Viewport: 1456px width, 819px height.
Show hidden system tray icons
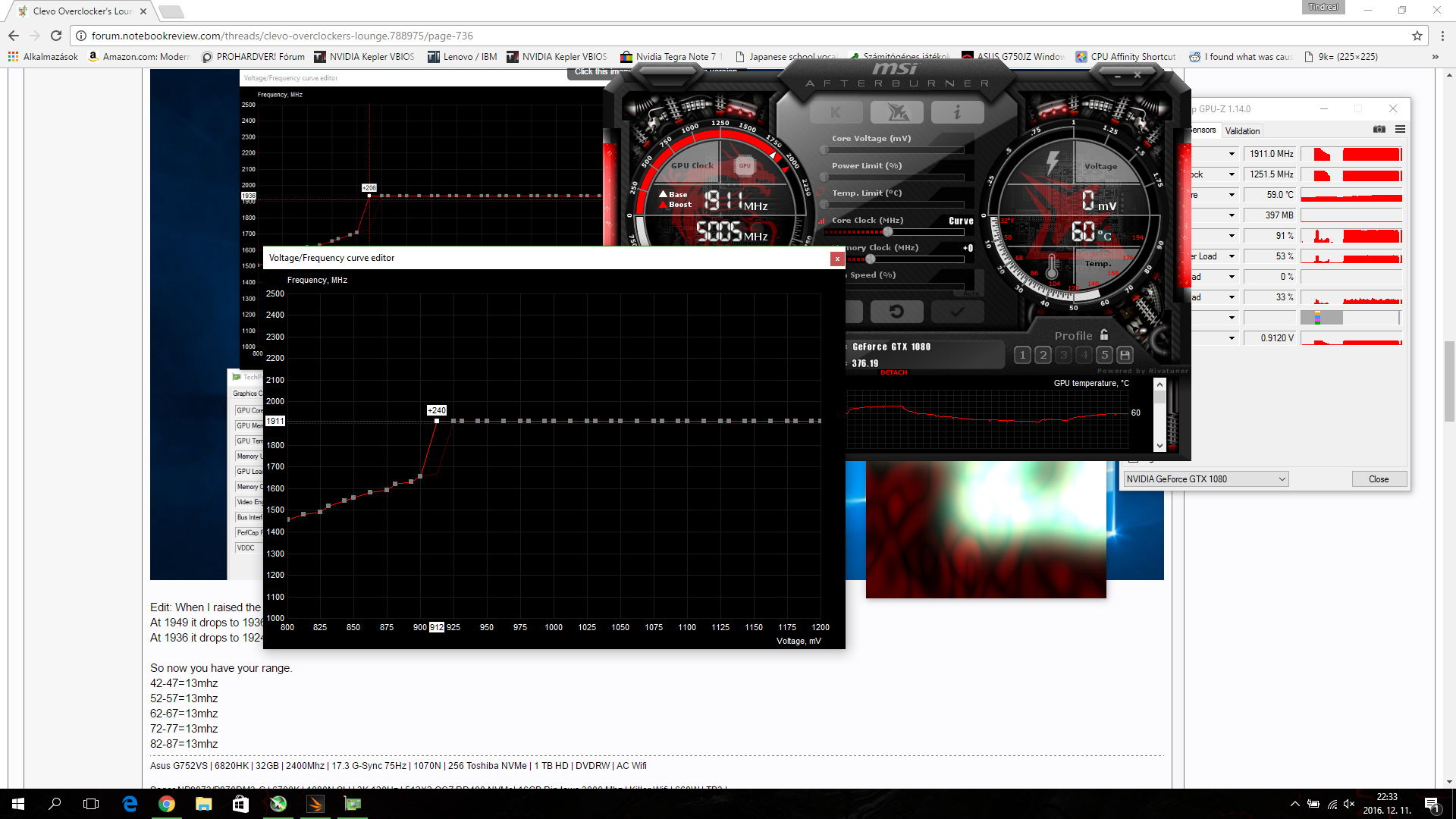tap(1295, 804)
